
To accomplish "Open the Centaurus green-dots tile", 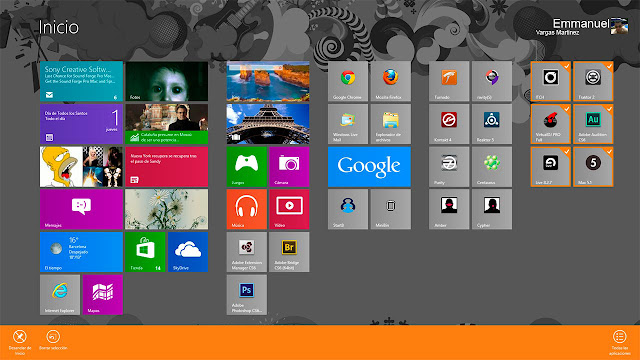I will tap(492, 167).
